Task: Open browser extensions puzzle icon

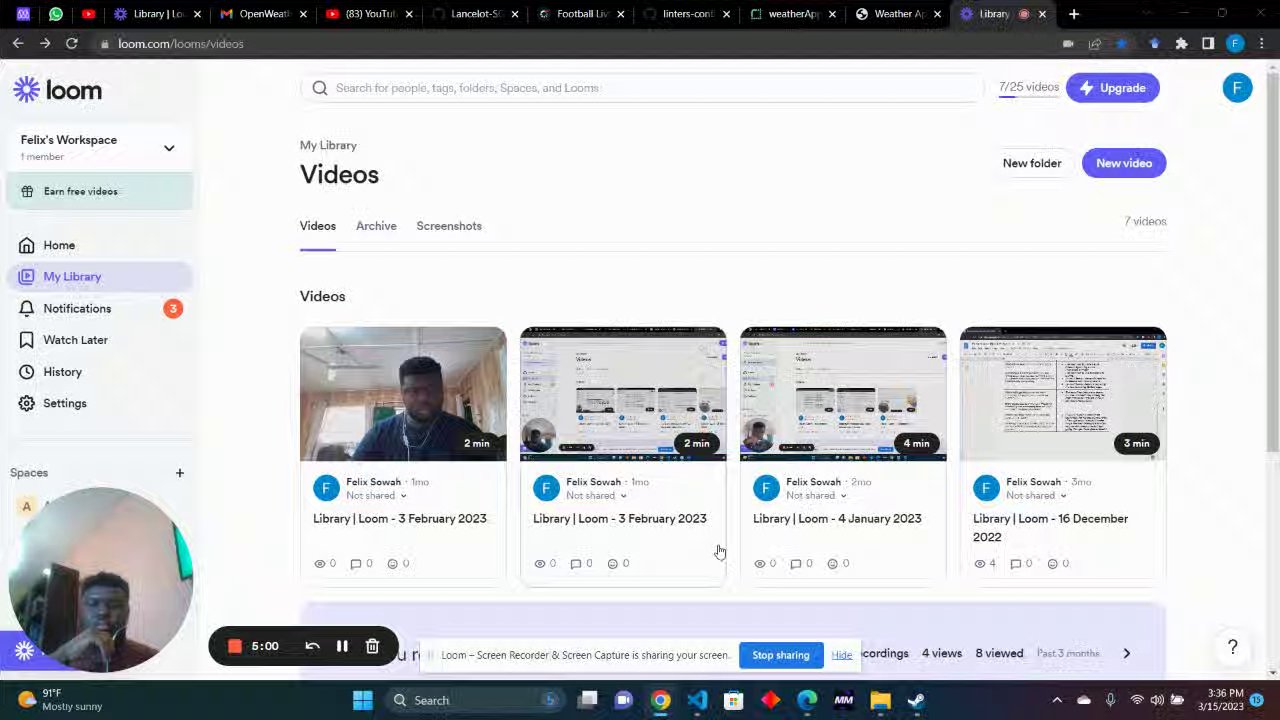Action: [1181, 44]
